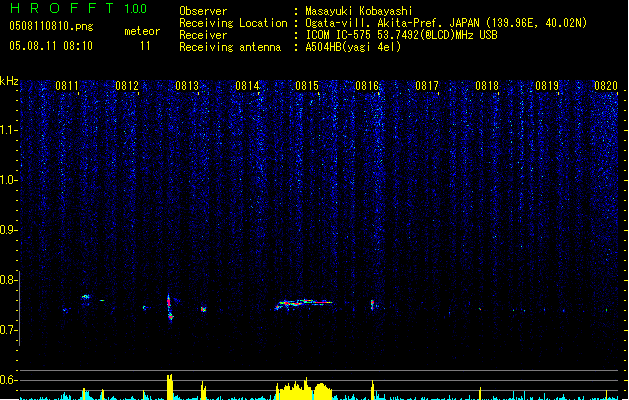
Task: Click the 0818 time marker
Action: click(x=487, y=86)
